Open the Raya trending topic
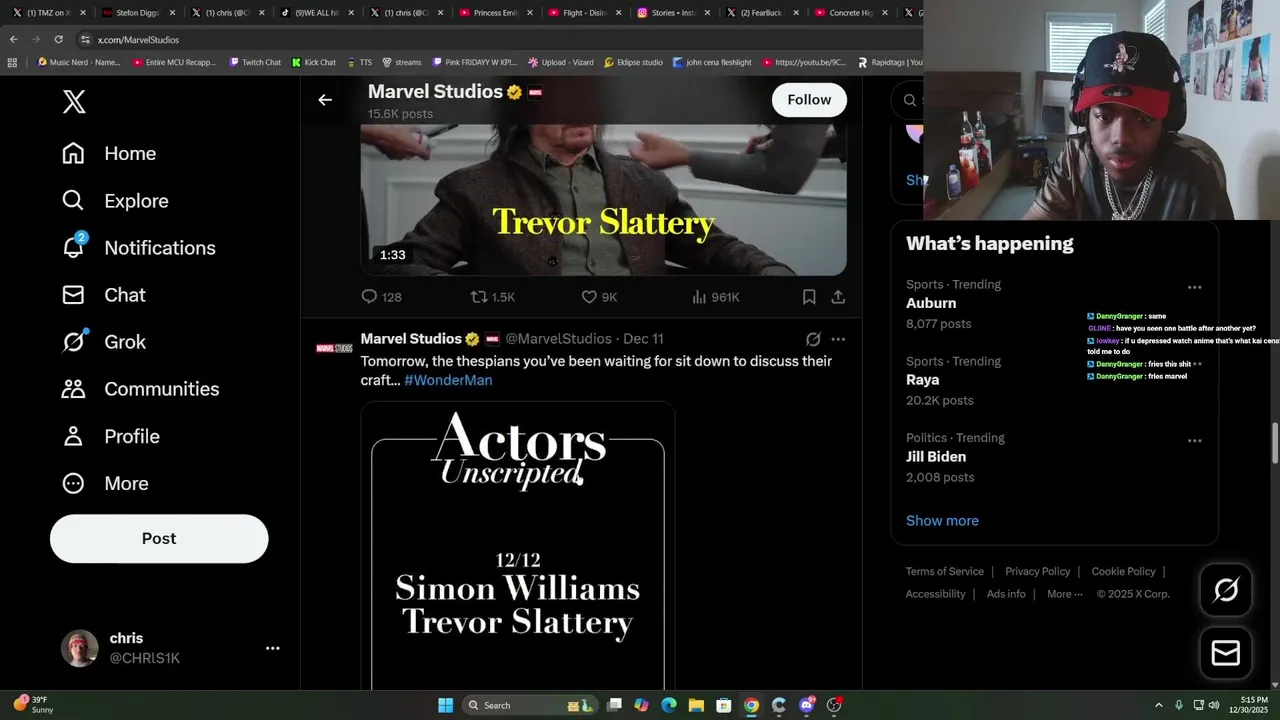The image size is (1280, 720). click(922, 380)
